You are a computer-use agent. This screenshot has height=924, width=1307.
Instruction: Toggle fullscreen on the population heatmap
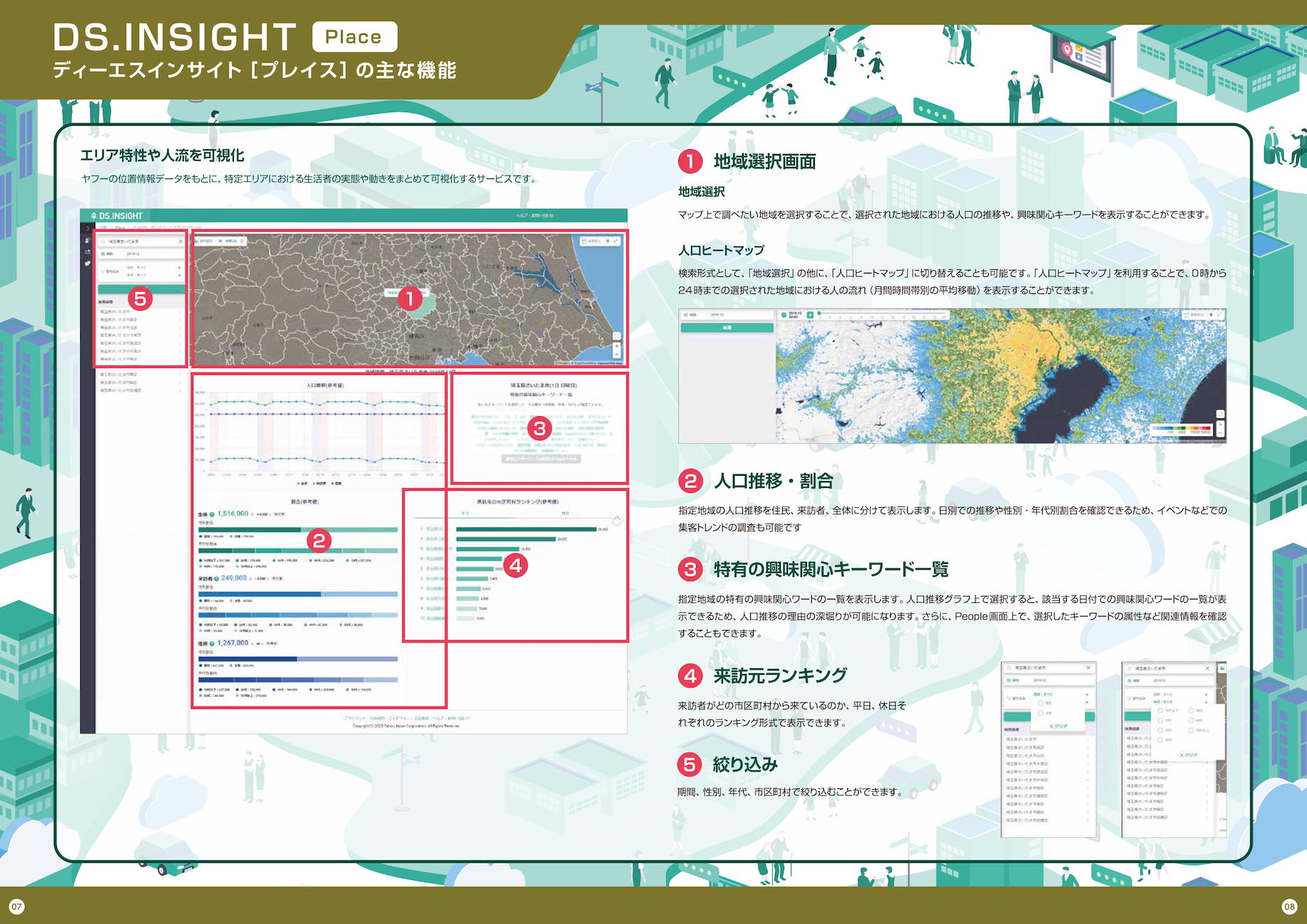(x=1220, y=414)
